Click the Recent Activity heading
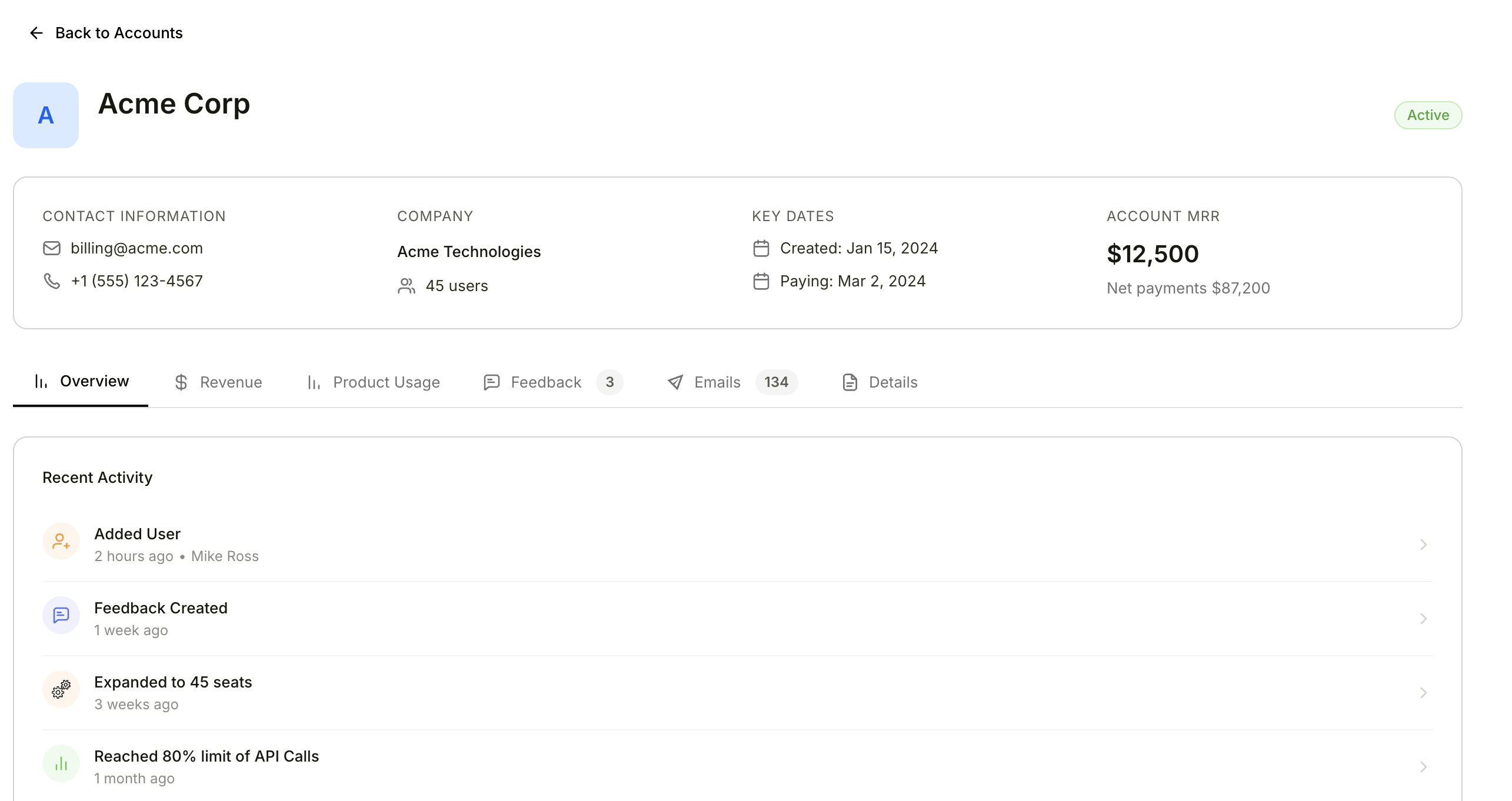This screenshot has height=801, width=1512. [x=98, y=478]
